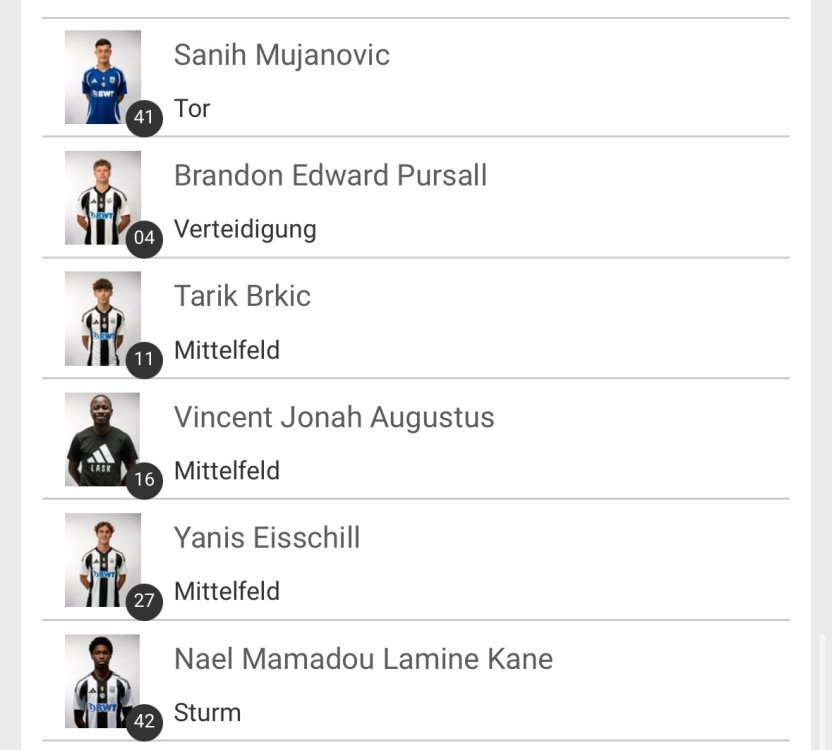Viewport: 832px width, 750px height.
Task: Select the photo beside Nael Mamadou Lamine Kane
Action: tap(102, 678)
